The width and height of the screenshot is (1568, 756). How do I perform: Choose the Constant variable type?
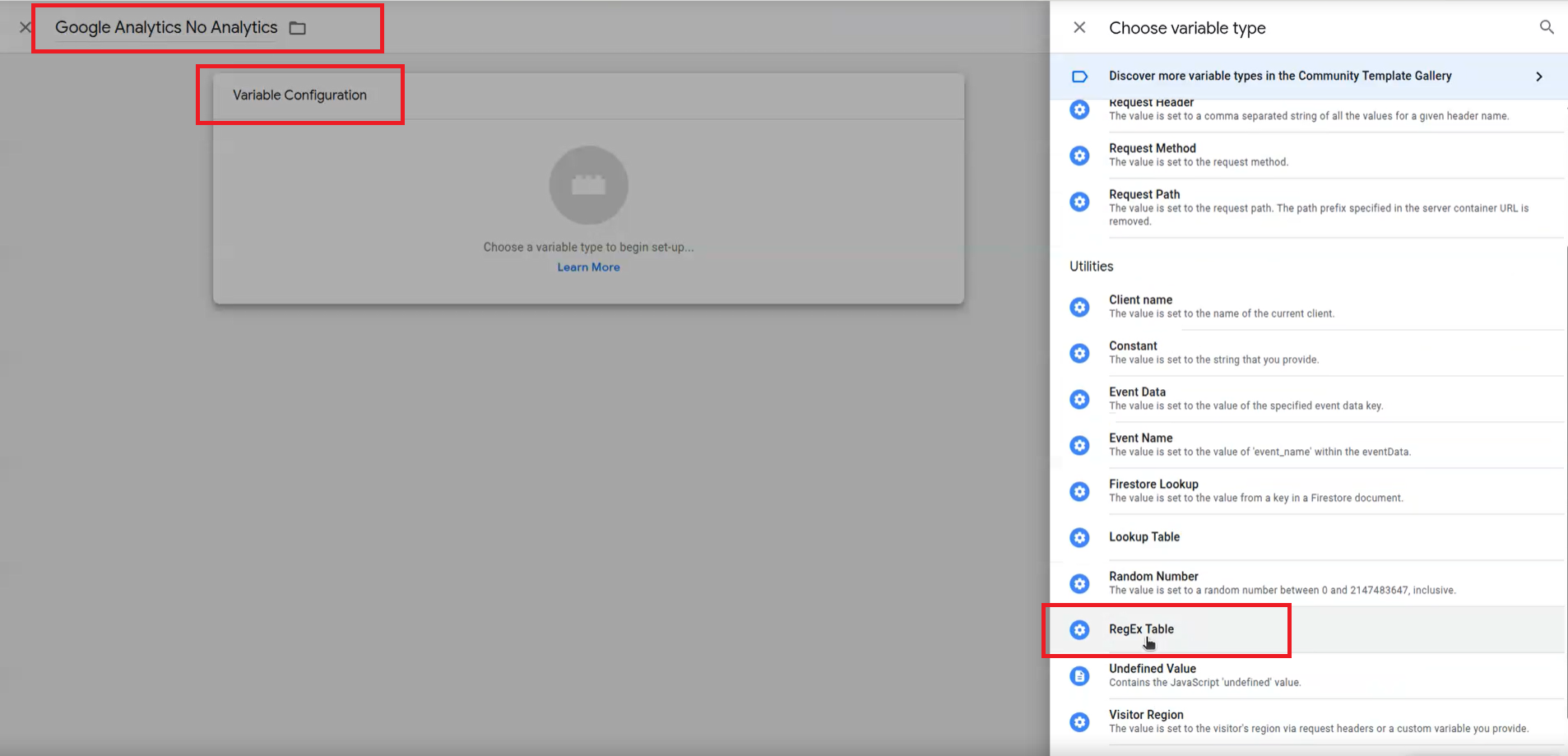(1308, 353)
